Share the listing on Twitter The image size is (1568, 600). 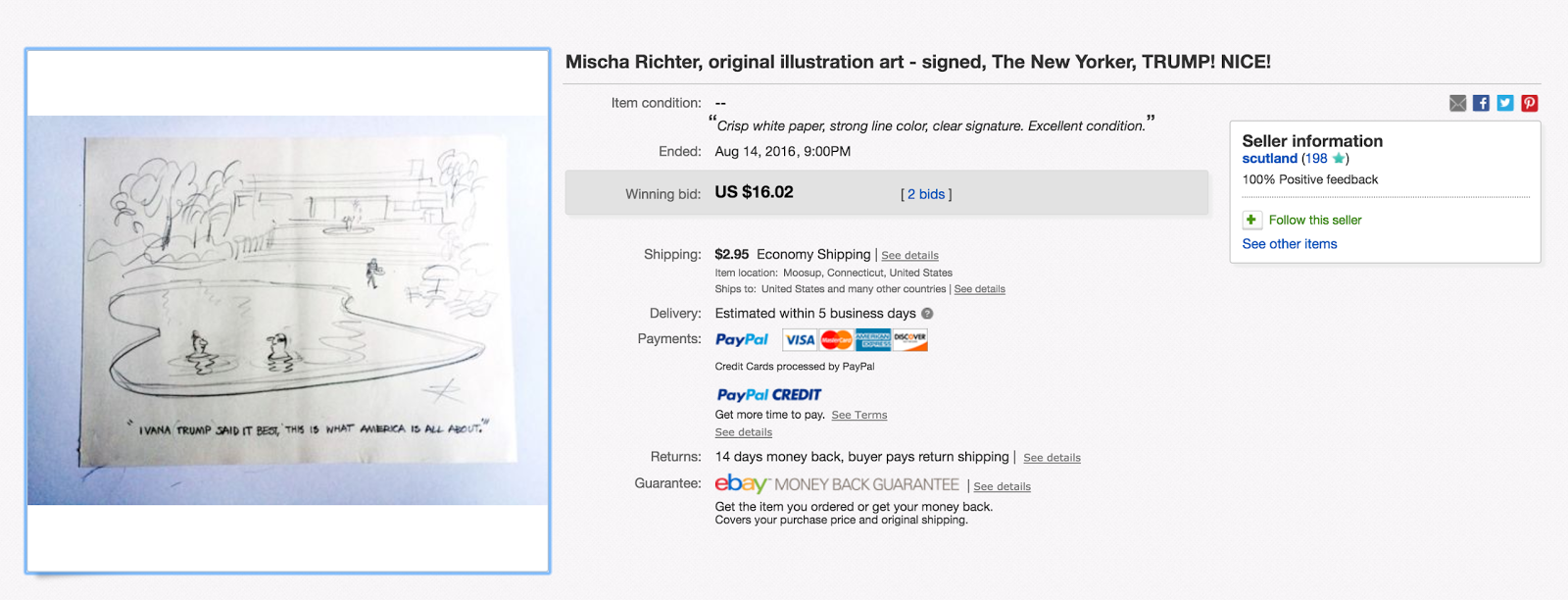coord(1505,103)
